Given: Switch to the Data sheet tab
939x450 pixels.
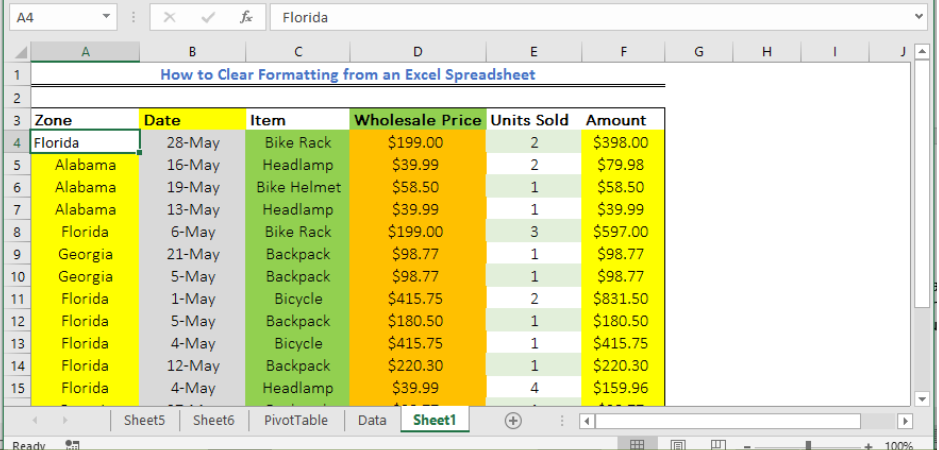Looking at the screenshot, I should click(372, 421).
